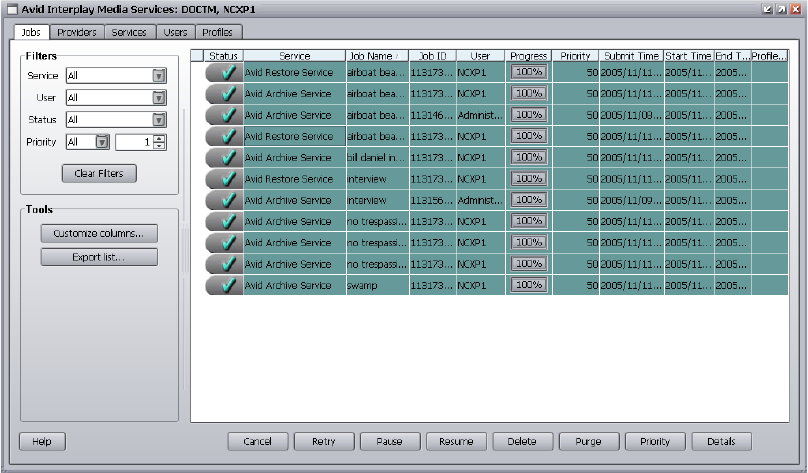808x473 pixels.
Task: Sort by the Service column header
Action: click(x=294, y=56)
